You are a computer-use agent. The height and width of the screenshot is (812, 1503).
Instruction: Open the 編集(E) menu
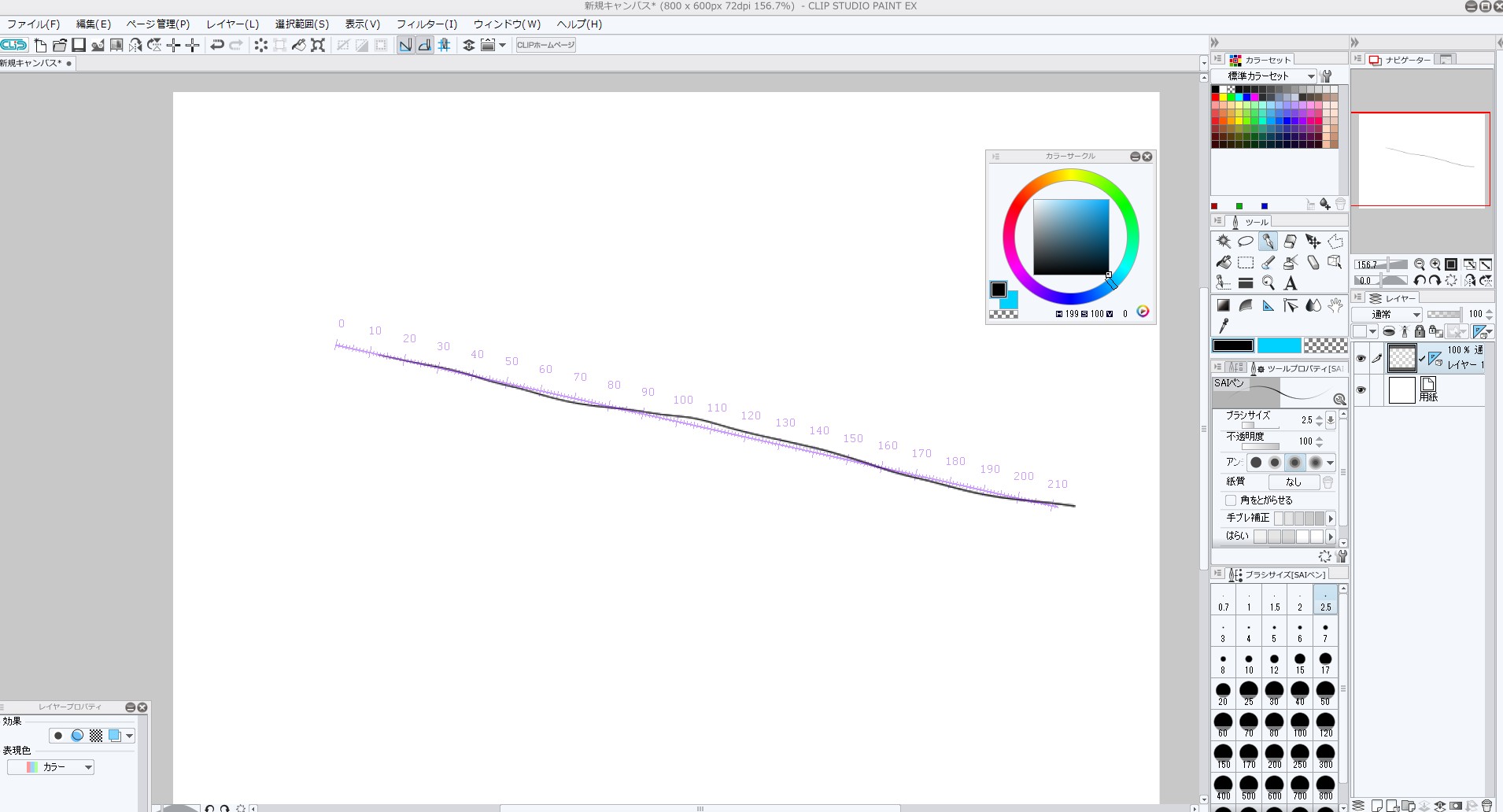(x=94, y=24)
